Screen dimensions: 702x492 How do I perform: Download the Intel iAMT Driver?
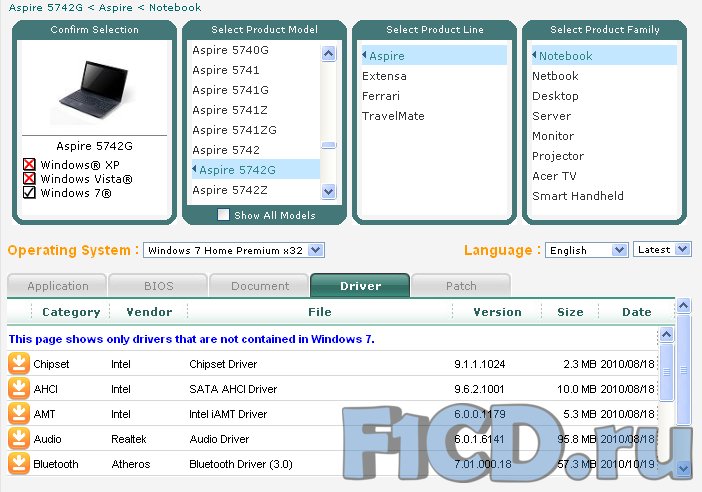19,413
